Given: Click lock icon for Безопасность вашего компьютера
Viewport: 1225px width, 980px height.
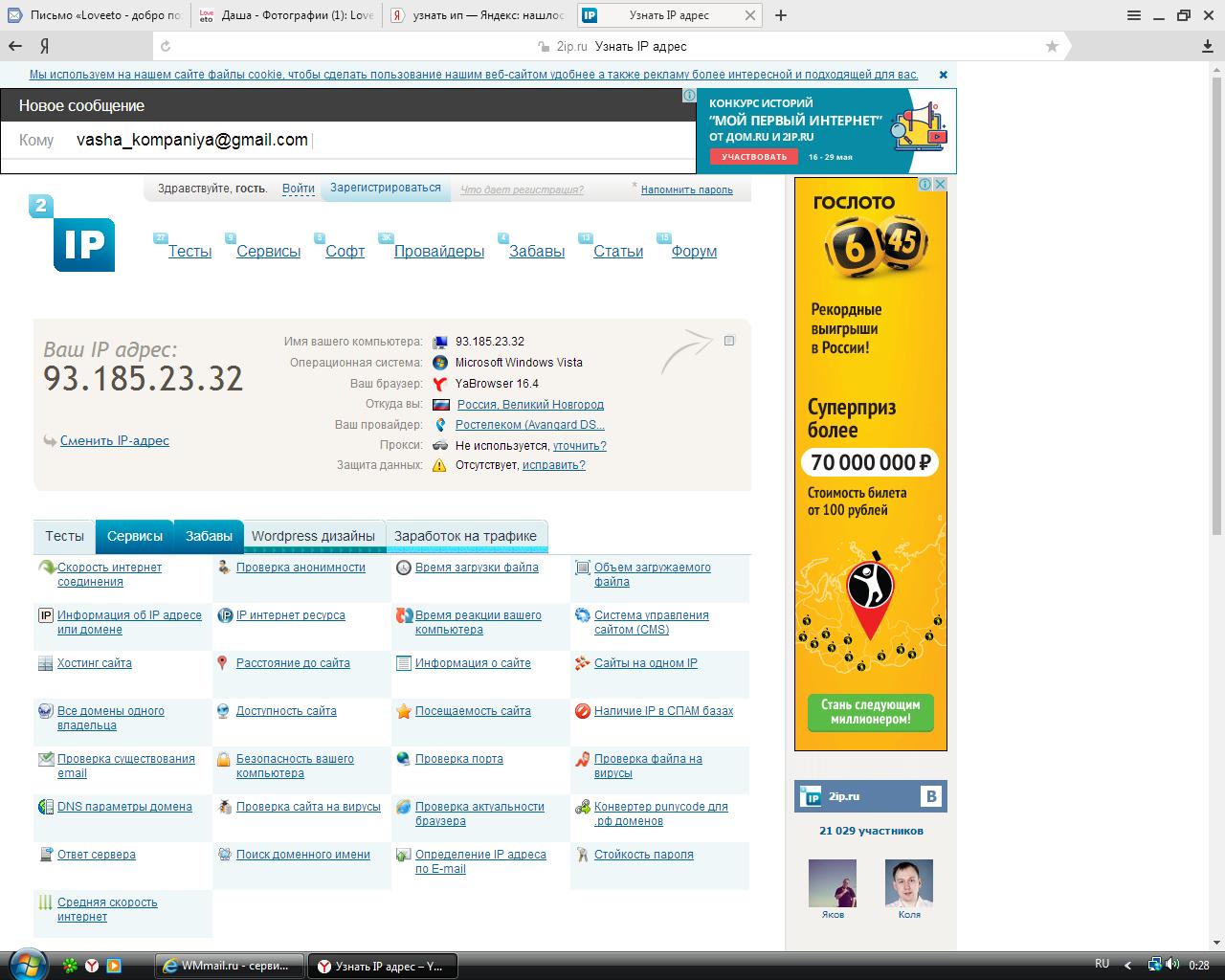Looking at the screenshot, I should [223, 759].
